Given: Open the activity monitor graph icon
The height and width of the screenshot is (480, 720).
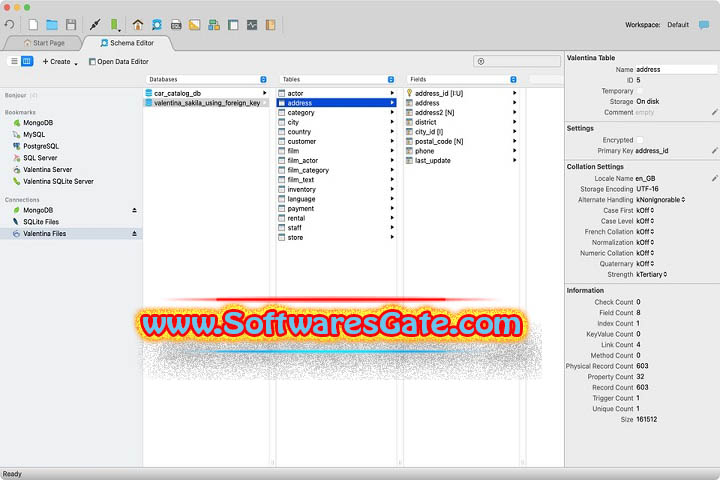Looking at the screenshot, I should 252,24.
